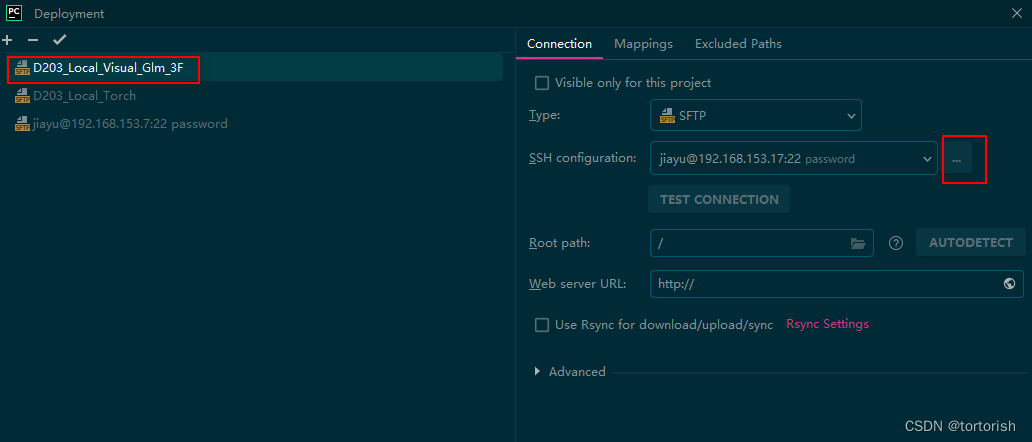Click the folder browse icon in Root path
The height and width of the screenshot is (442, 1032).
click(x=858, y=243)
